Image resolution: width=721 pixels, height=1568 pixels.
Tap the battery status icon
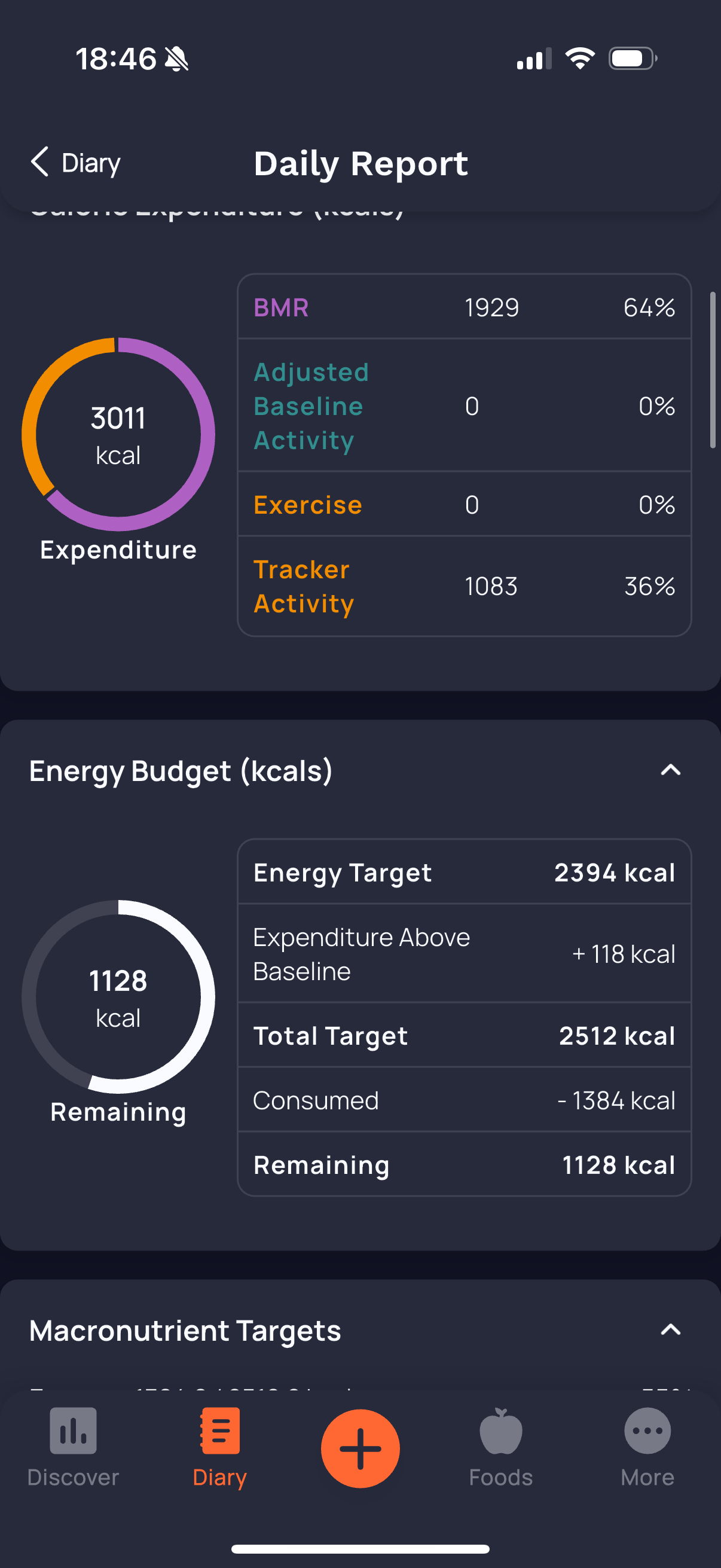(632, 59)
